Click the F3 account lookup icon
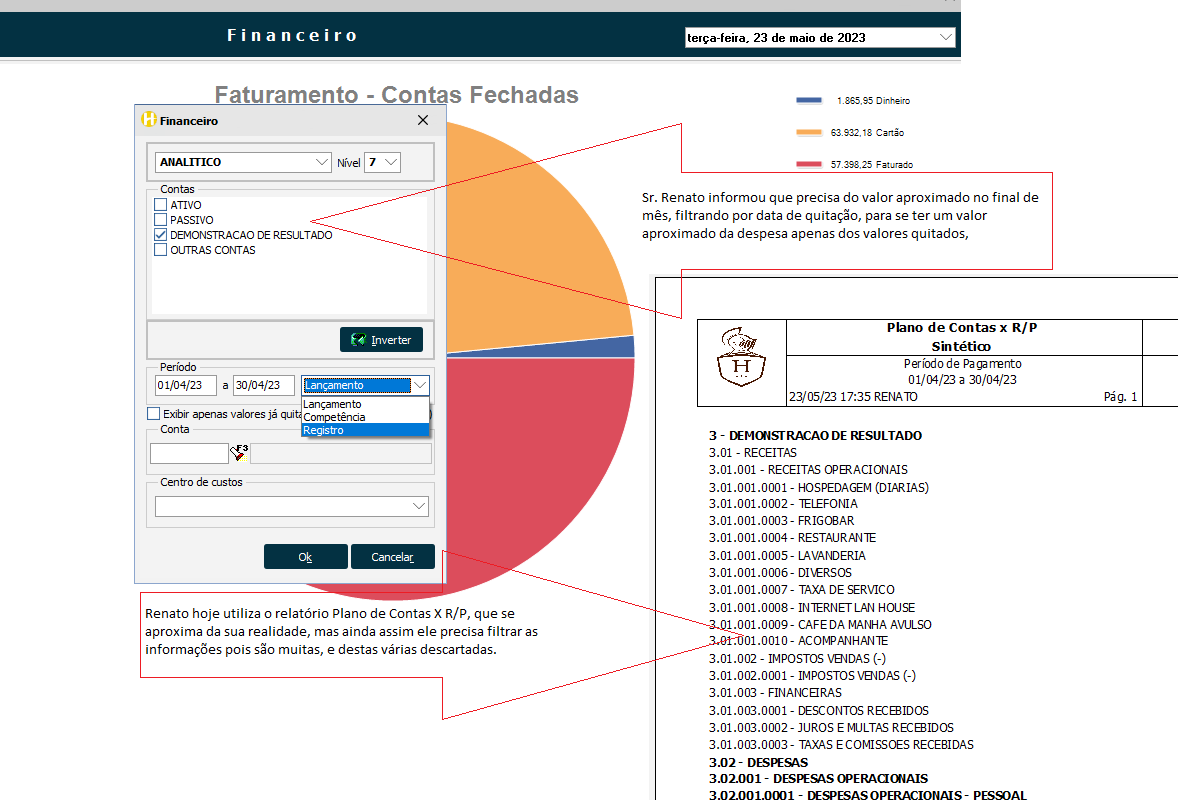 point(240,453)
